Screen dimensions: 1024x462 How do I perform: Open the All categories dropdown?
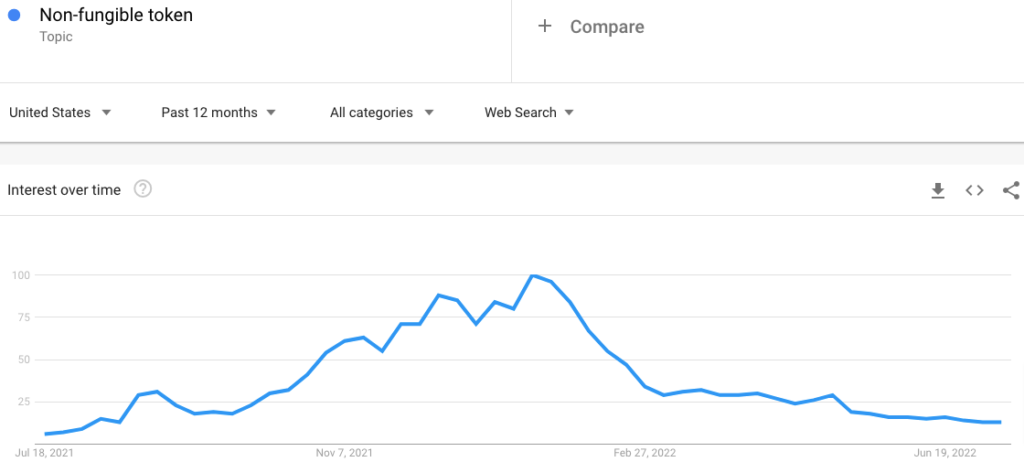coord(382,113)
